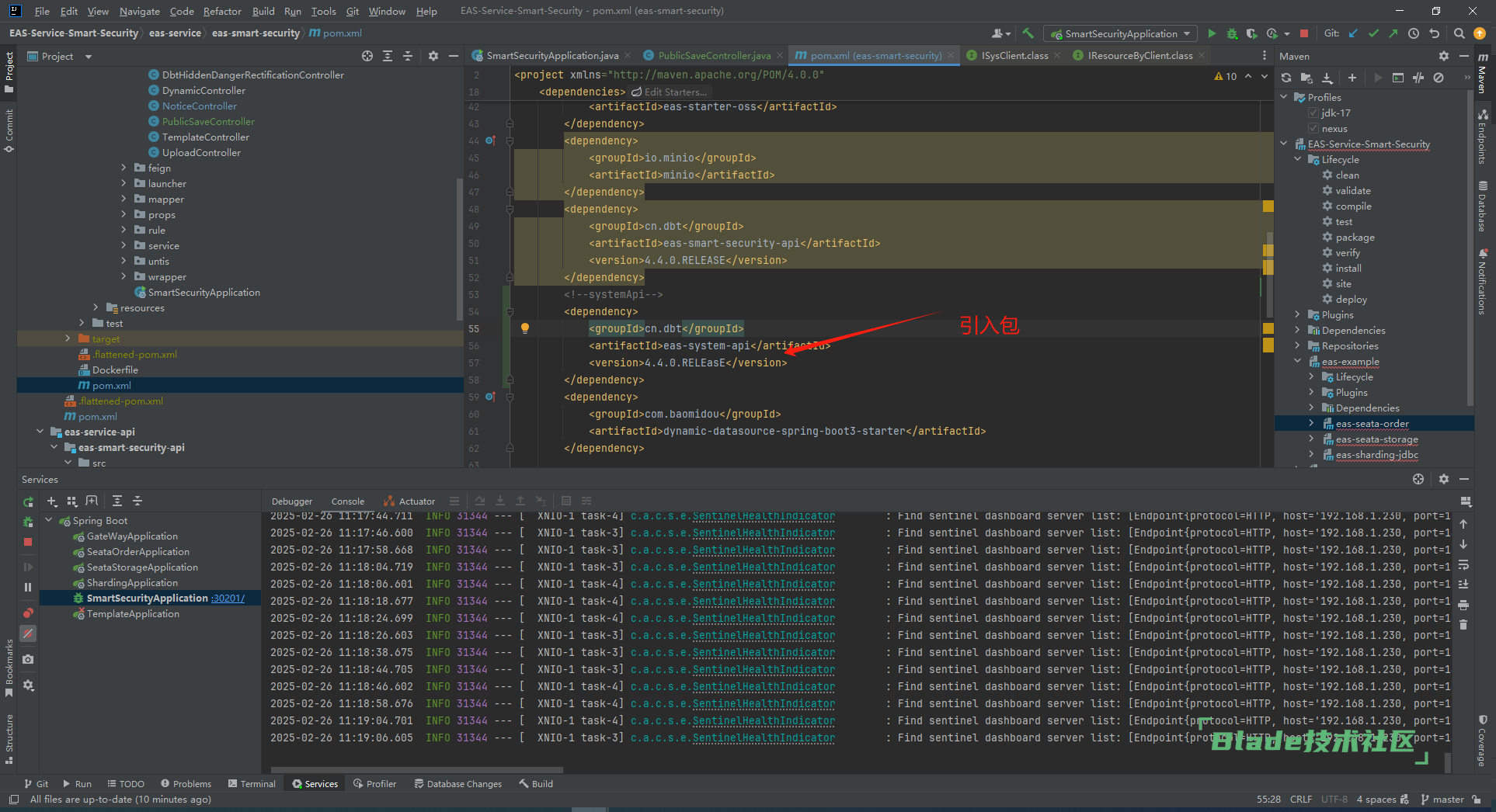The height and width of the screenshot is (812, 1496).
Task: Click the warnings indicator showing 10
Action: pos(1226,76)
